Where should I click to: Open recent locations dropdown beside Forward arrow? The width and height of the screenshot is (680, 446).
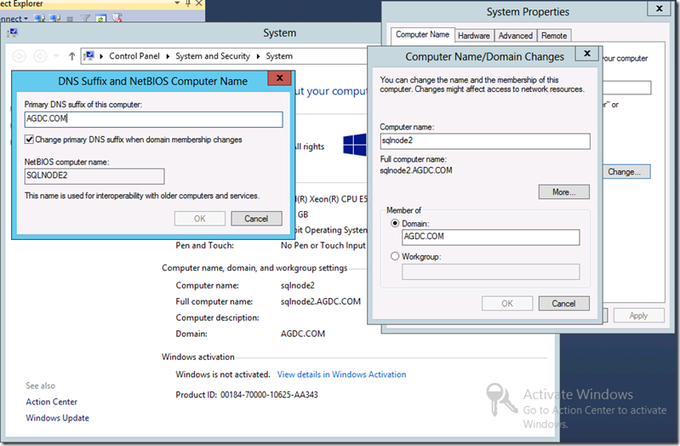pyautogui.click(x=56, y=56)
